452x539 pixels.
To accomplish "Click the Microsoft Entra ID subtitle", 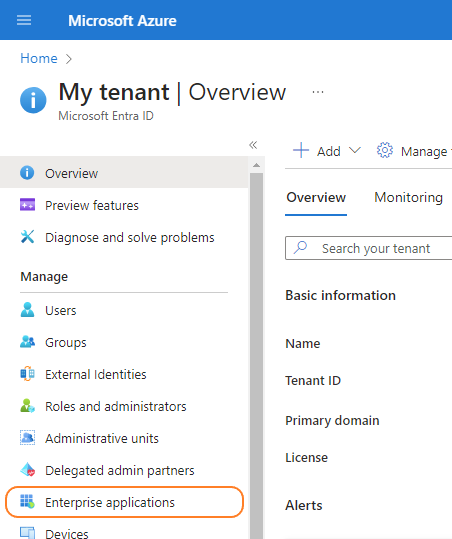I will [x=106, y=116].
